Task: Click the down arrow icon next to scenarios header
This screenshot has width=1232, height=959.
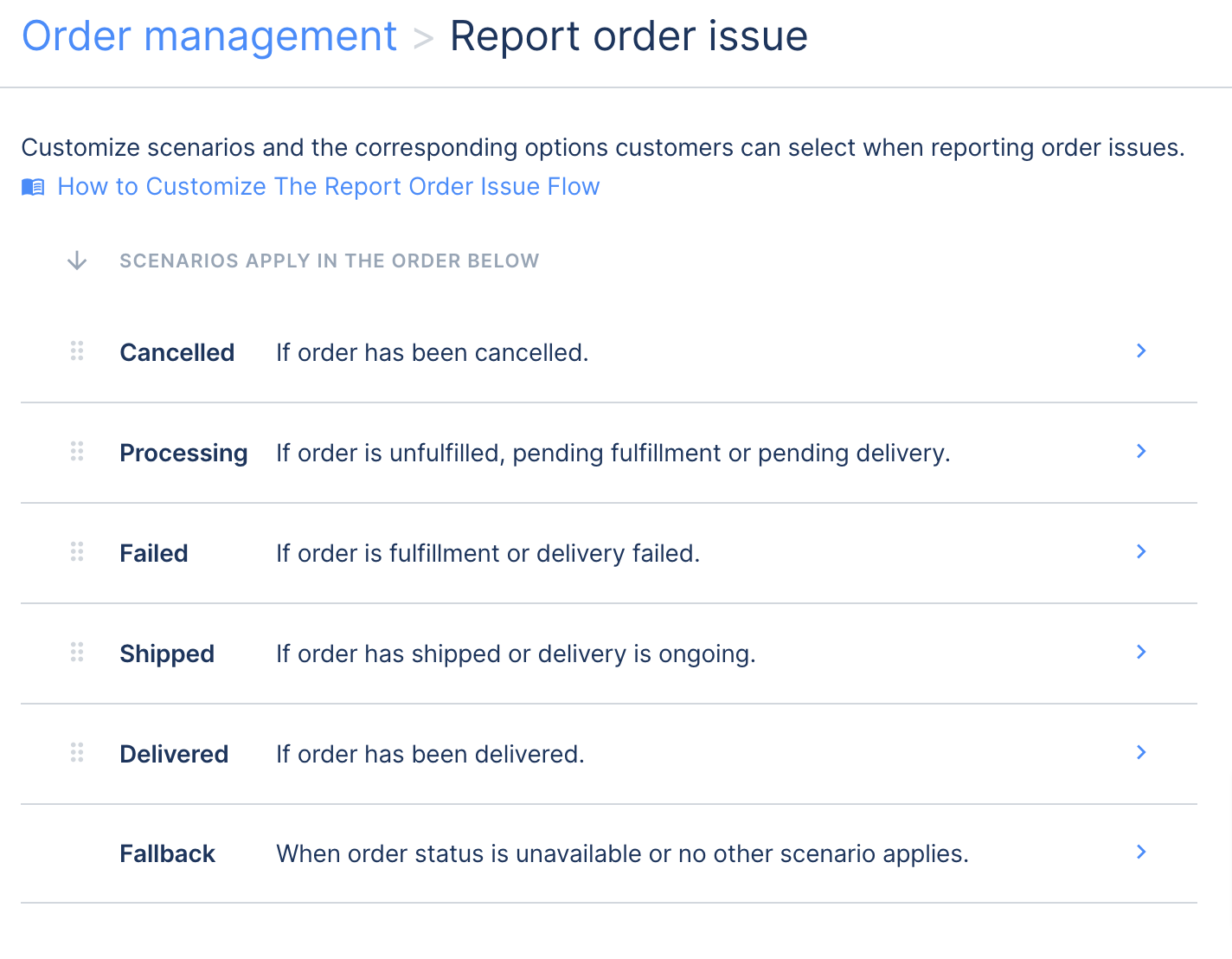Action: point(77,261)
